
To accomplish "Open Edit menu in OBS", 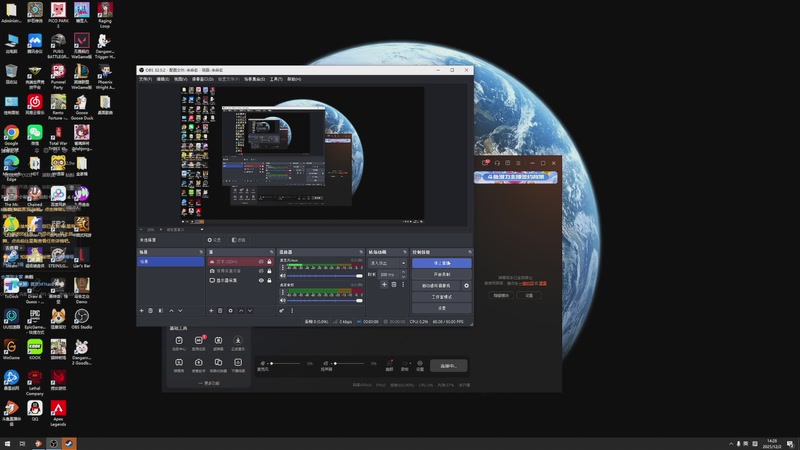I will pyautogui.click(x=163, y=79).
